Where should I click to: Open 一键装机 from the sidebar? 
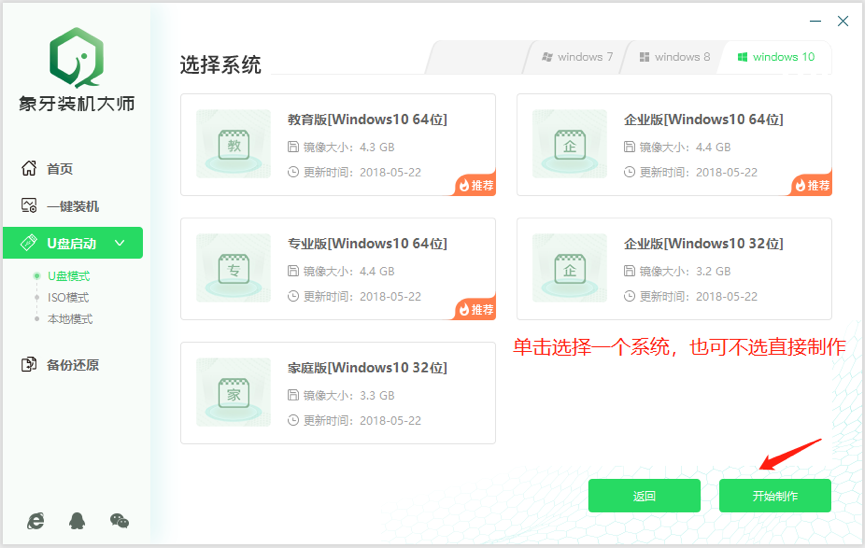click(72, 207)
